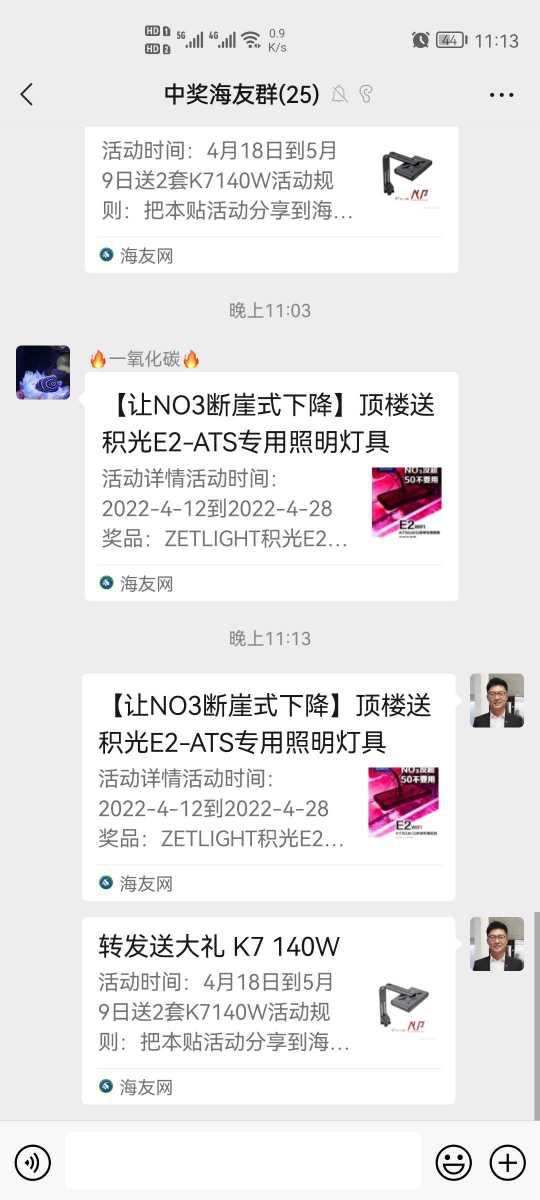540x1200 pixels.
Task: Open the emoji sticker panel
Action: click(x=454, y=1162)
